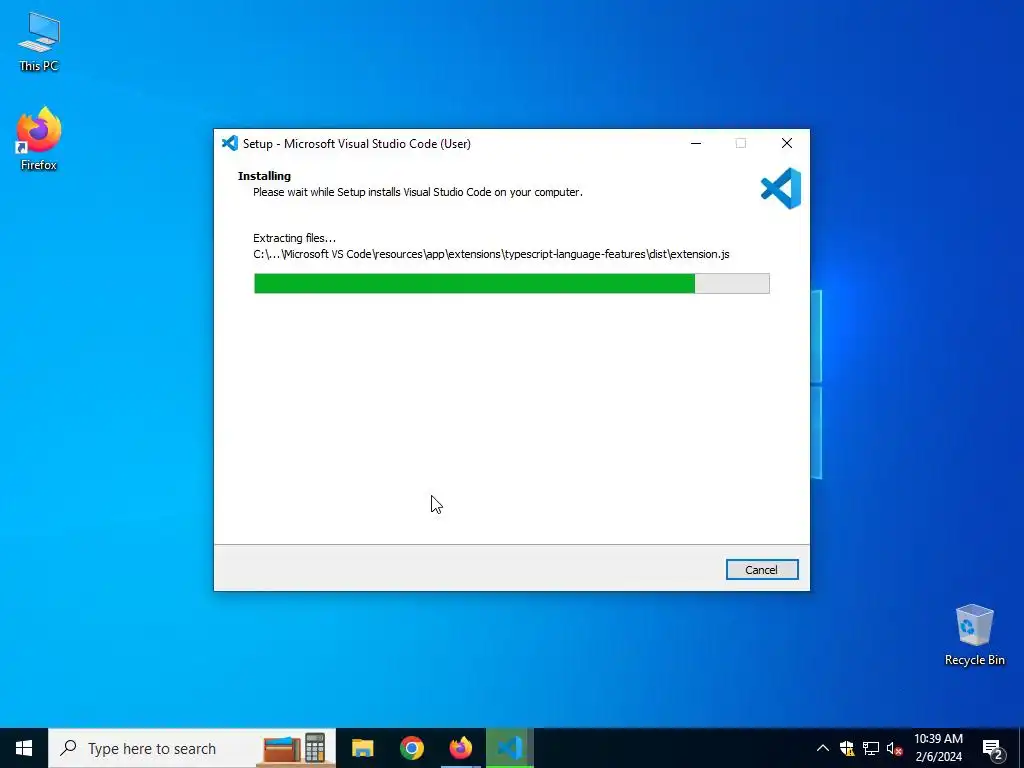
Task: Close the Setup window
Action: click(x=787, y=143)
